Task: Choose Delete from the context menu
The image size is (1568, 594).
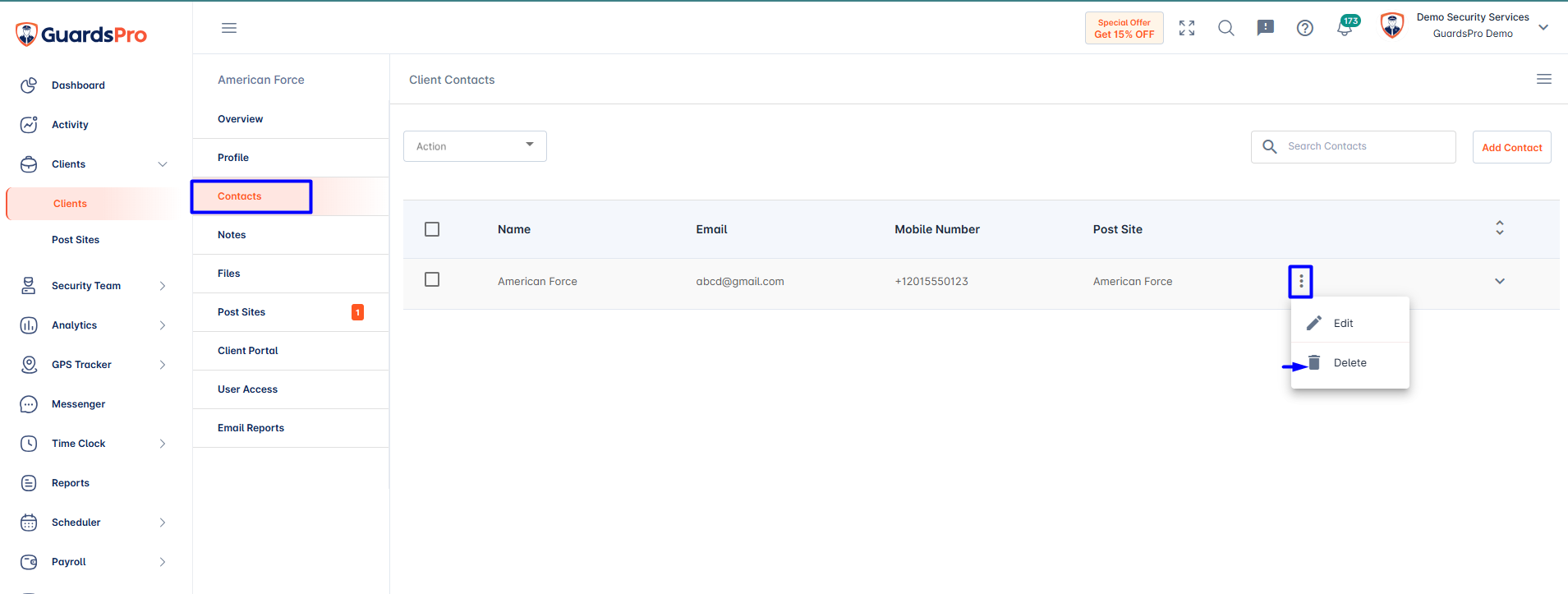Action: 1350,363
